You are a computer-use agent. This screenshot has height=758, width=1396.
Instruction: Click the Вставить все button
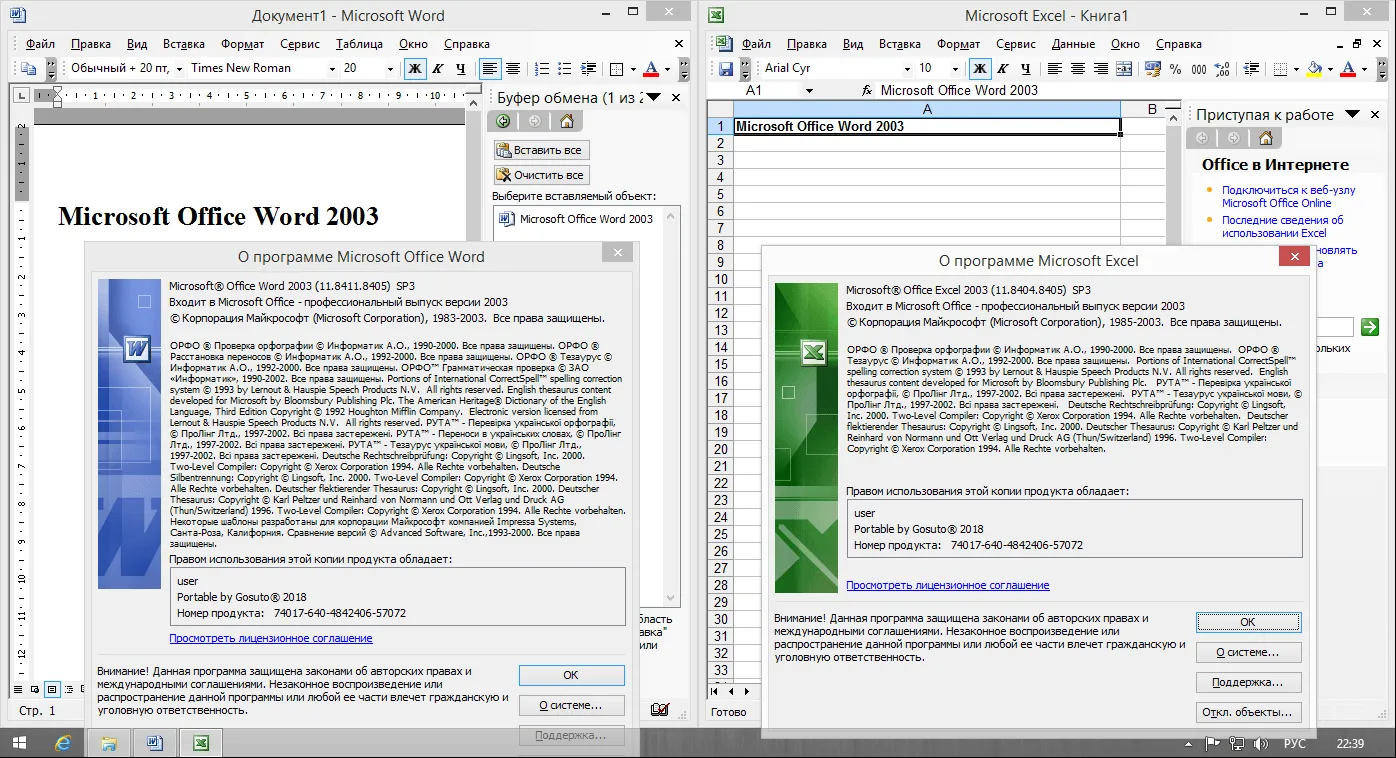[541, 150]
